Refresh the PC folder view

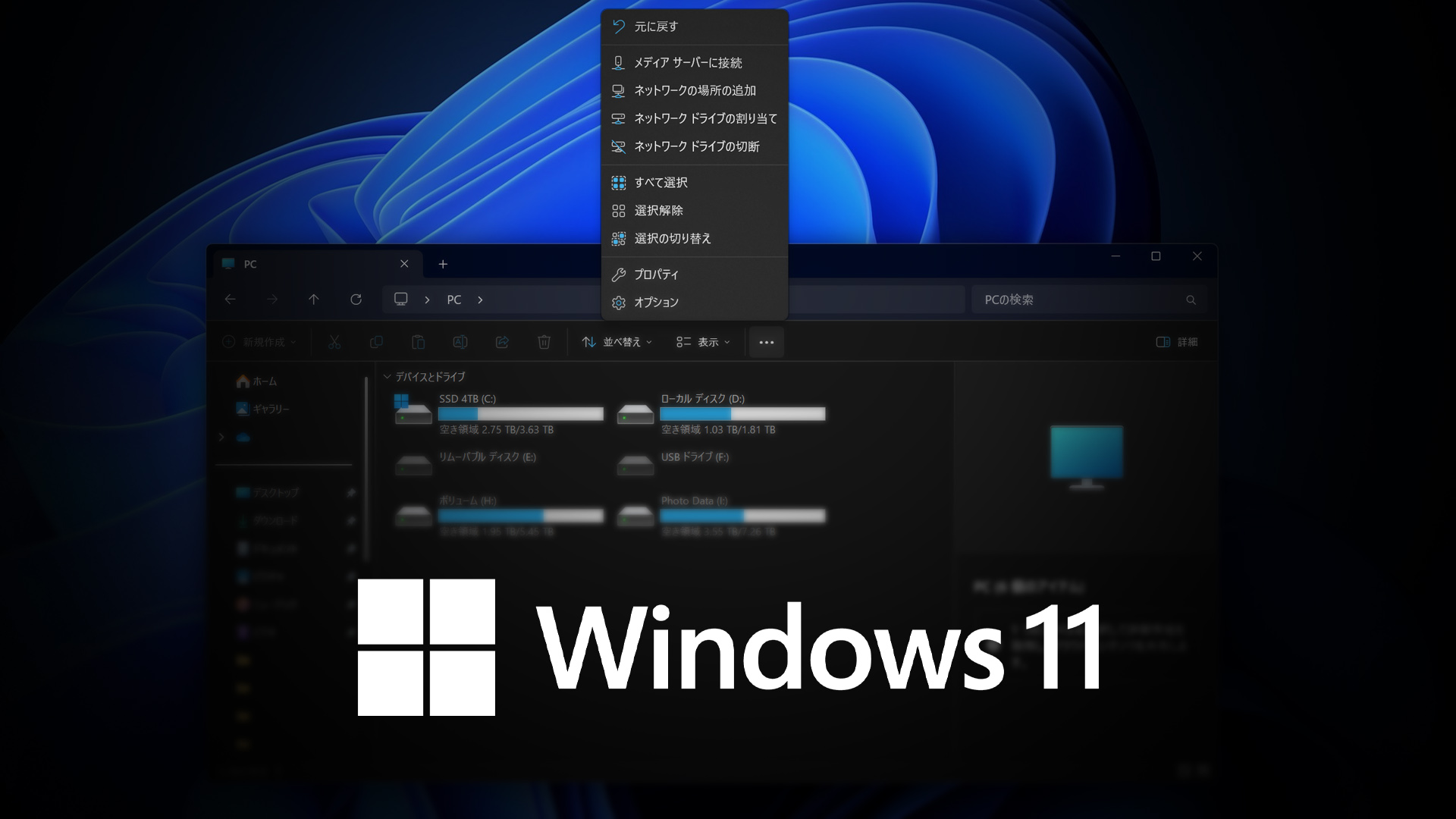pyautogui.click(x=356, y=300)
